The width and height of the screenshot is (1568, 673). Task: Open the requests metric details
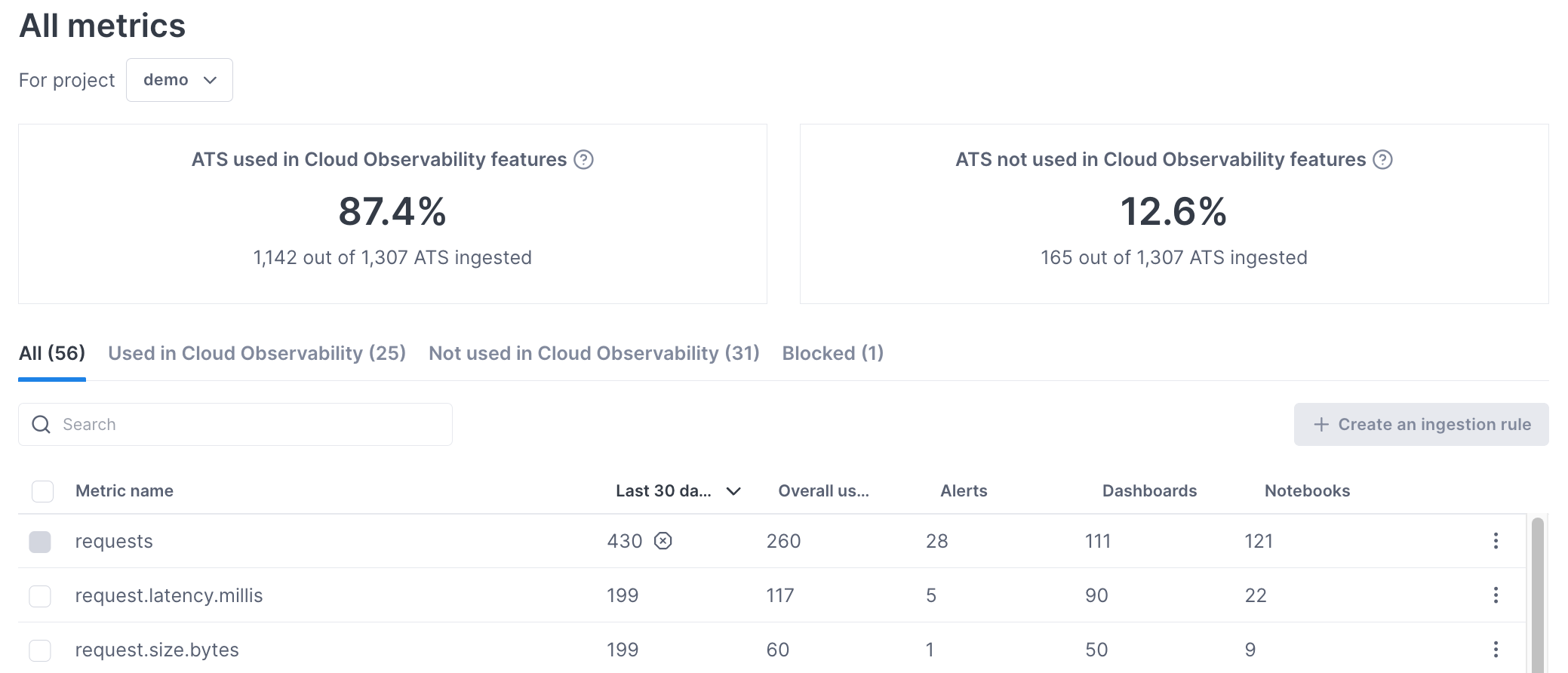pos(114,541)
